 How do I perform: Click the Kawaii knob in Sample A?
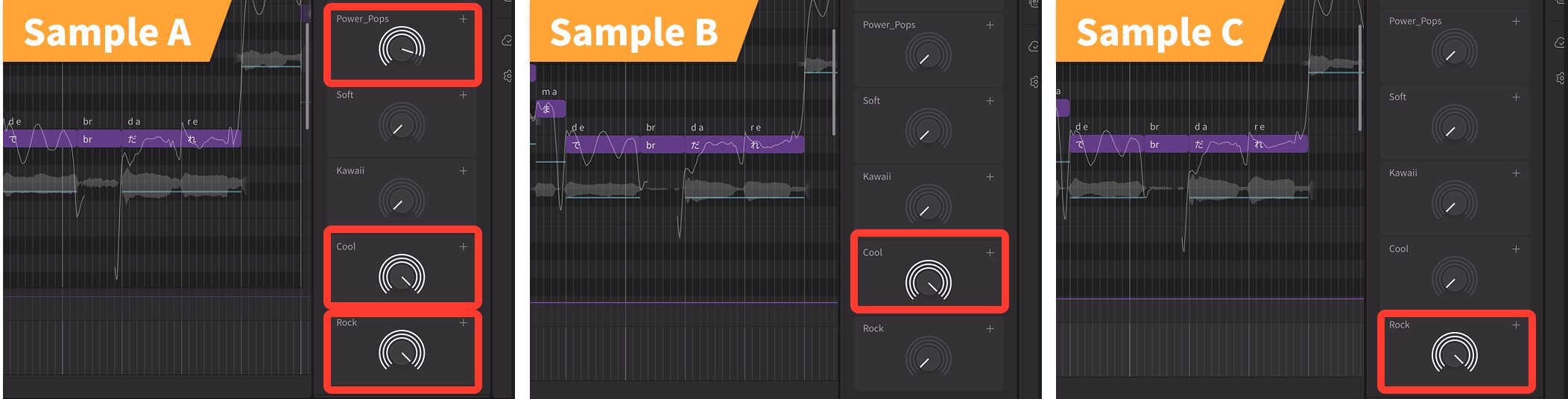(x=402, y=201)
